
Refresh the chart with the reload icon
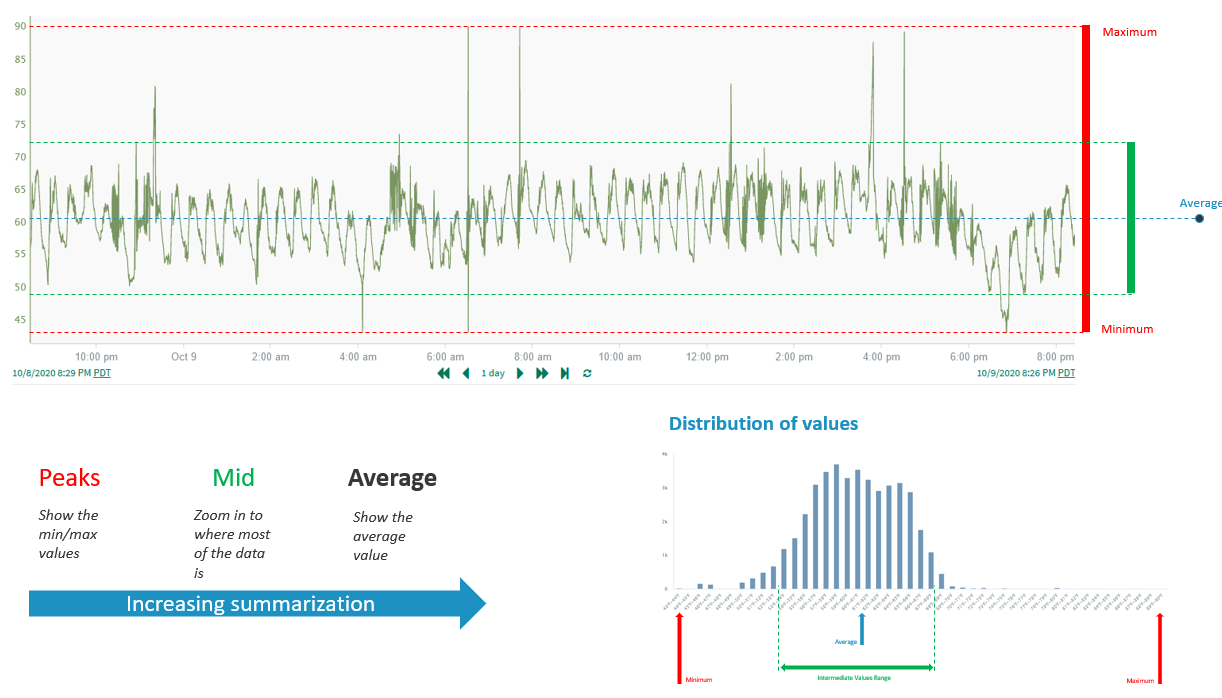point(587,373)
